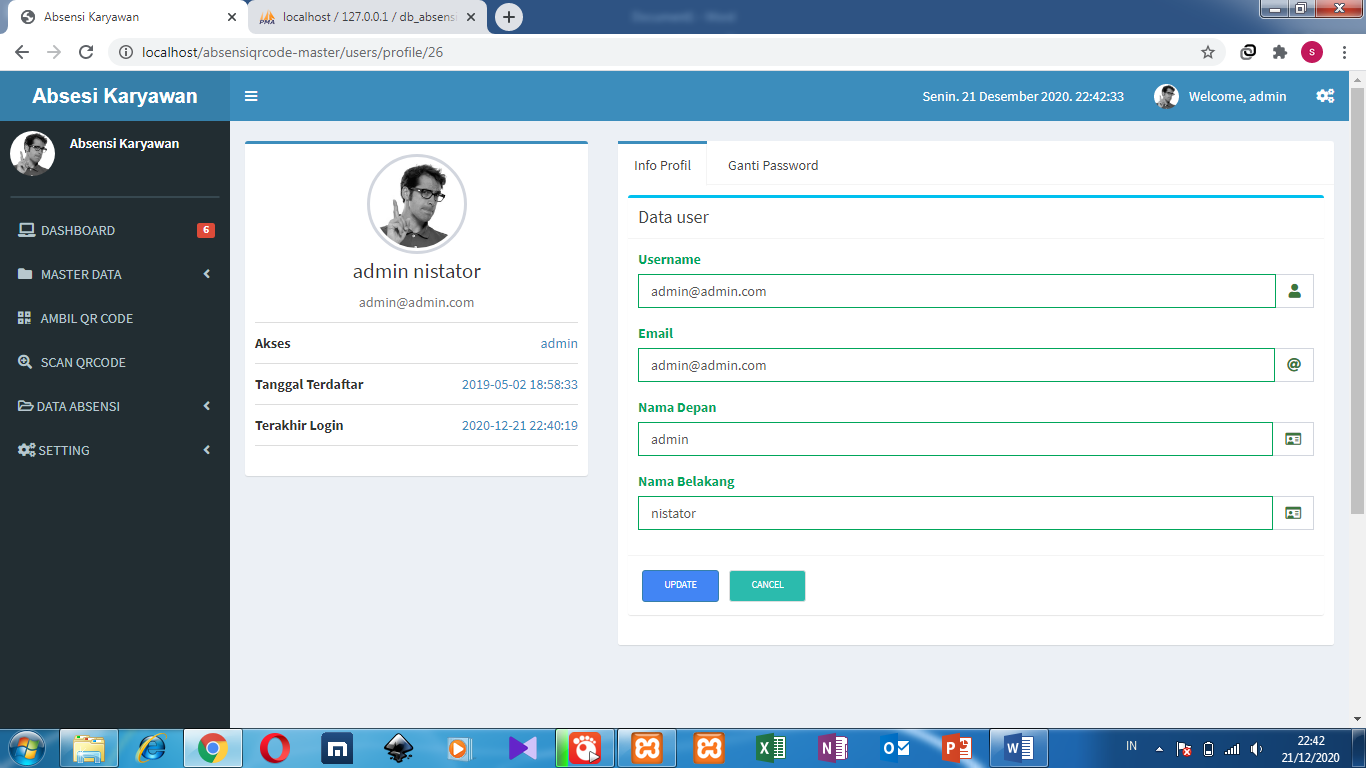Click the ID card icon beside Nama Depan
The width and height of the screenshot is (1366, 768).
1294,439
